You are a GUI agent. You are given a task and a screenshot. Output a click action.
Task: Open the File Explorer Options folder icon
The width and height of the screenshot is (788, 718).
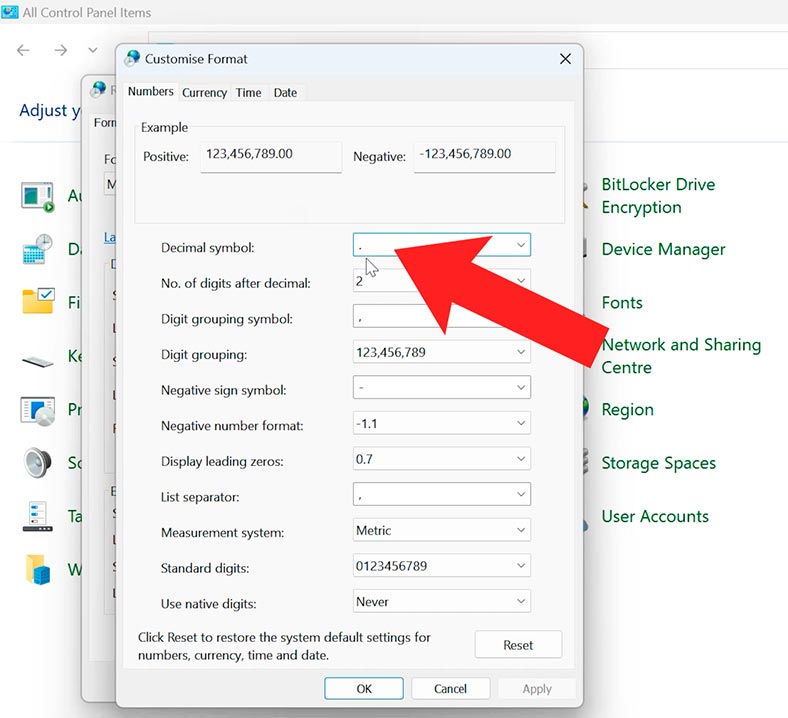coord(38,301)
